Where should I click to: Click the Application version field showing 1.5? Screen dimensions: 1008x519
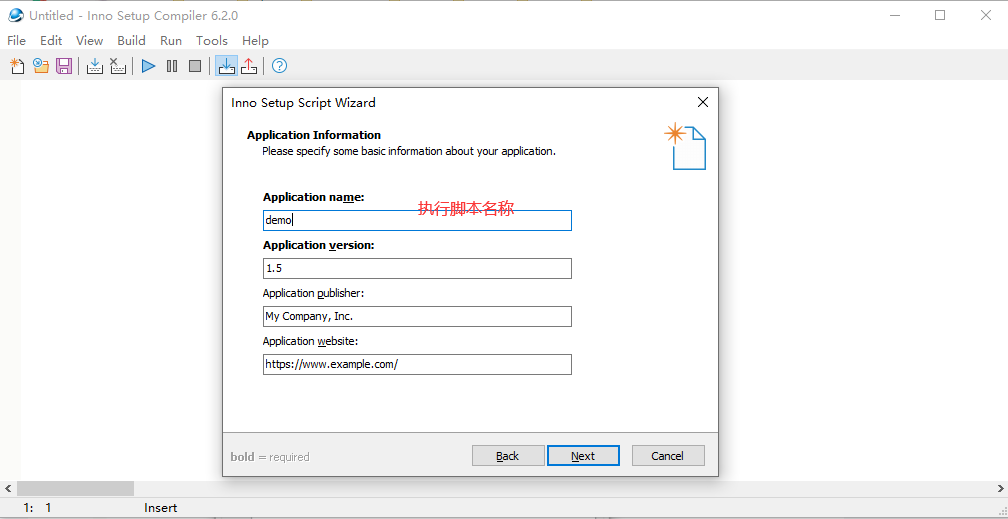pos(417,268)
